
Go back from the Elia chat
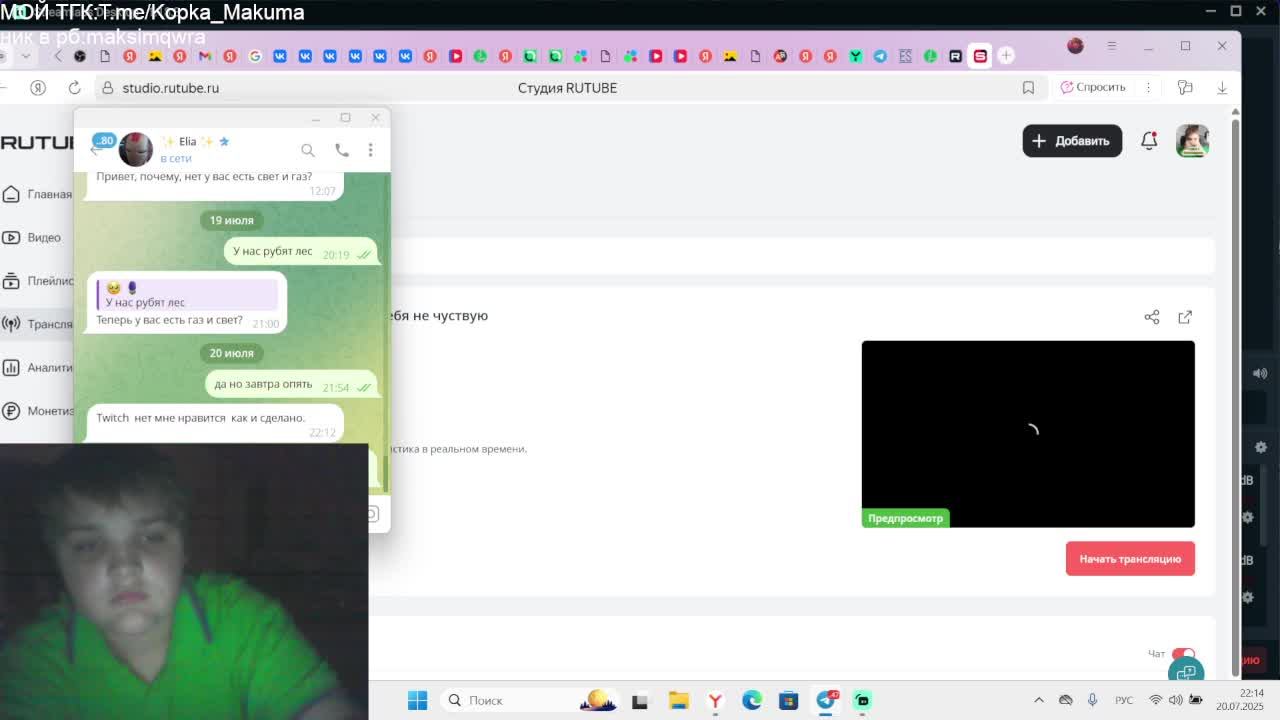[96, 150]
